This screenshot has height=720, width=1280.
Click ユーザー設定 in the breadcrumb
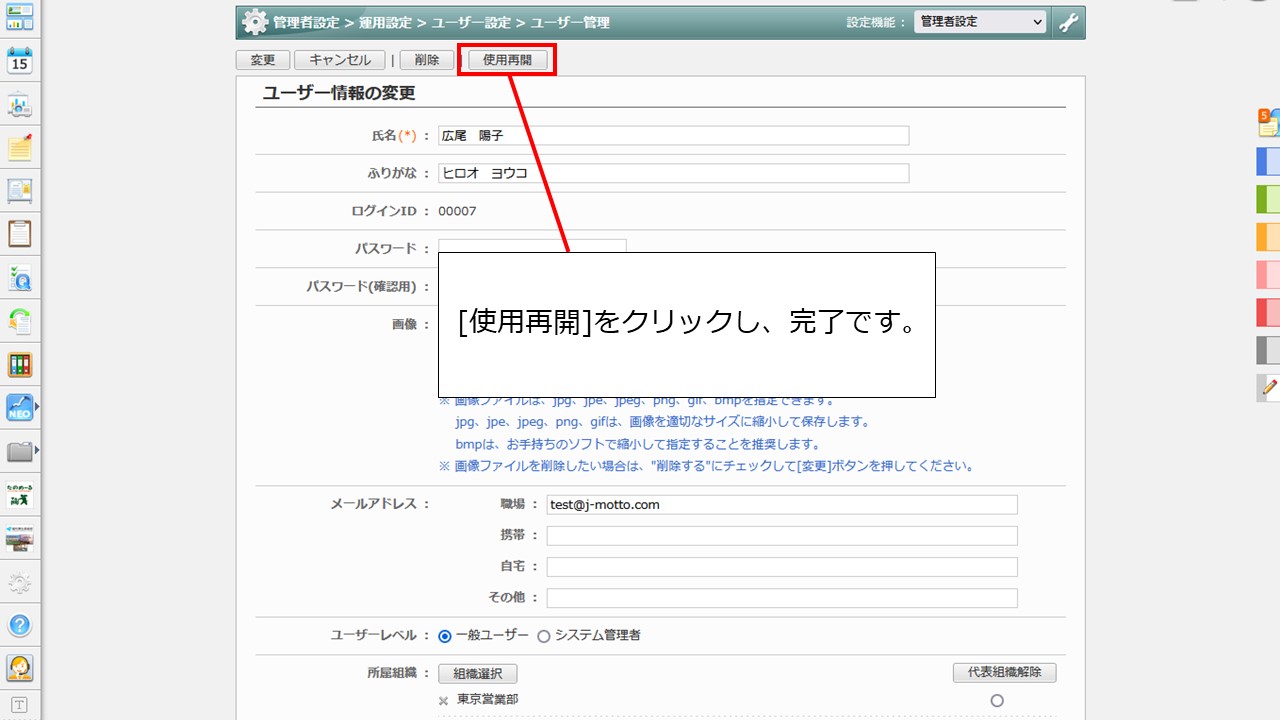(x=471, y=22)
